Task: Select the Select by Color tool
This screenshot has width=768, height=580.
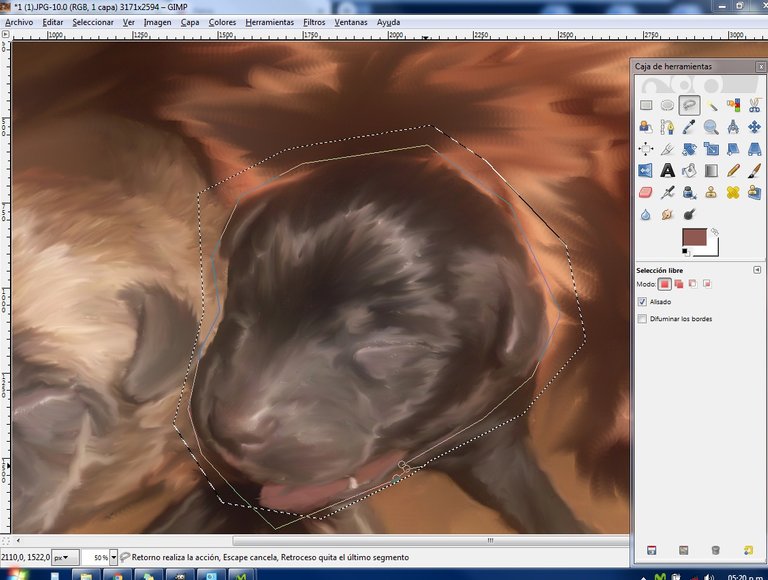Action: 733,105
